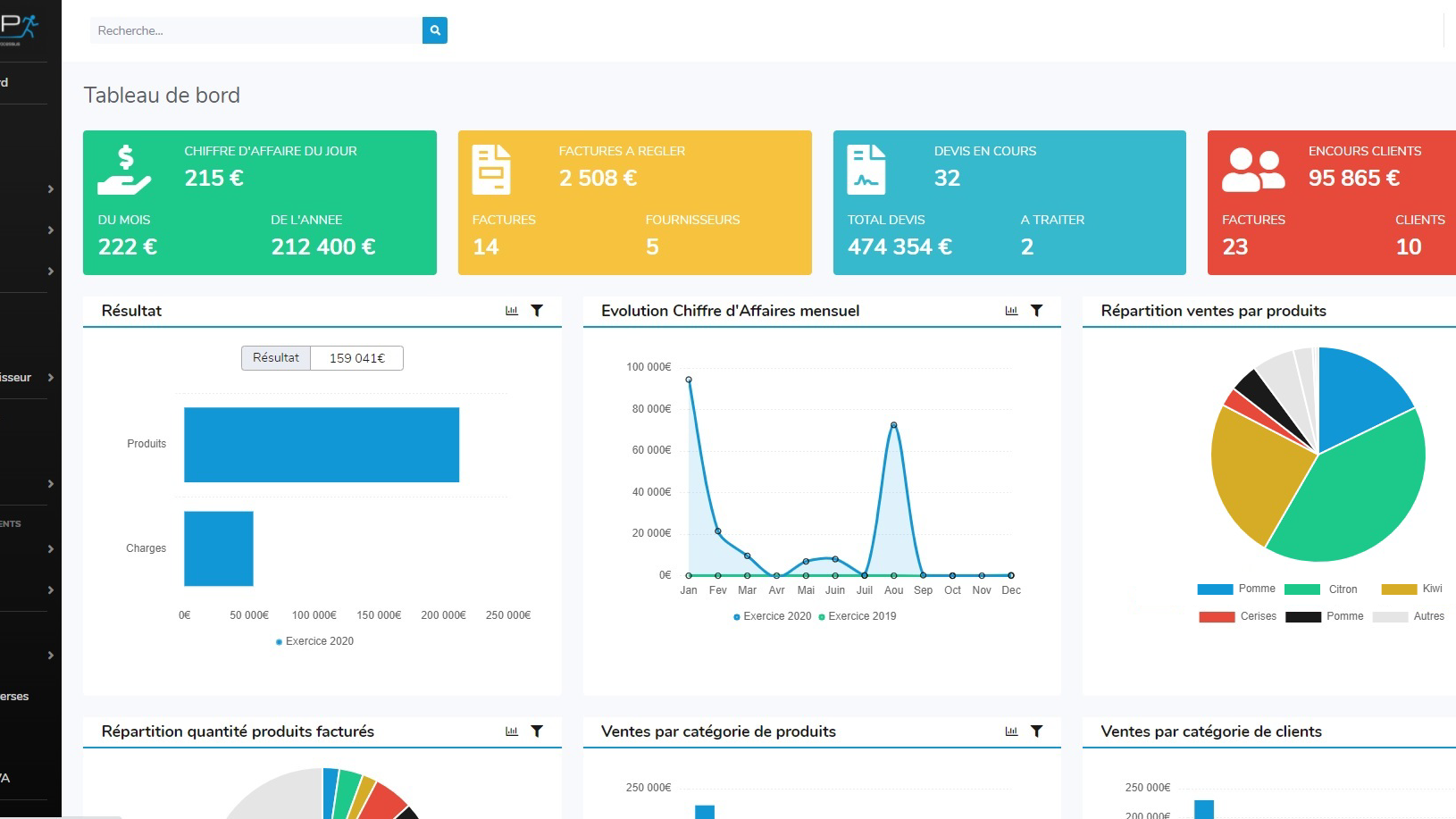Click the Recherche search input field
Viewport: 1456px width, 819px height.
click(x=255, y=30)
